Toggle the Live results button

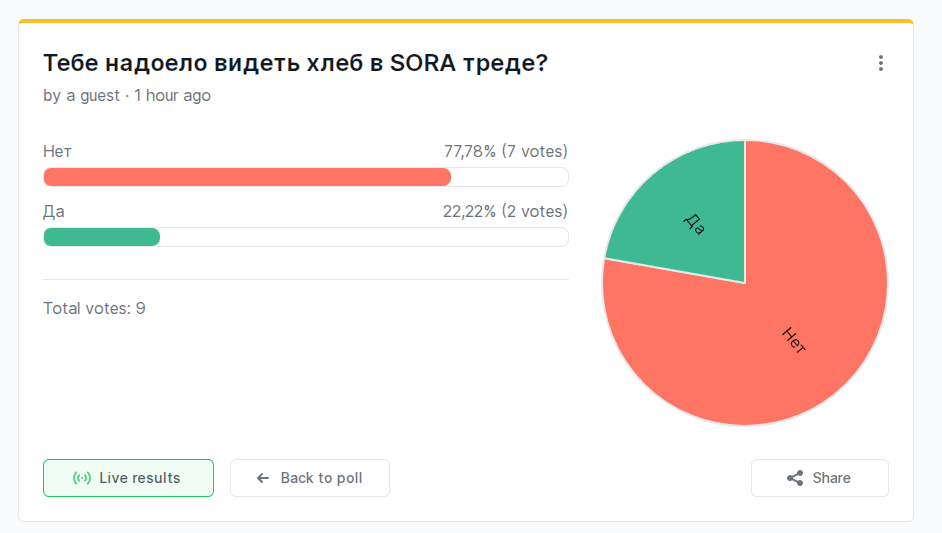click(128, 478)
